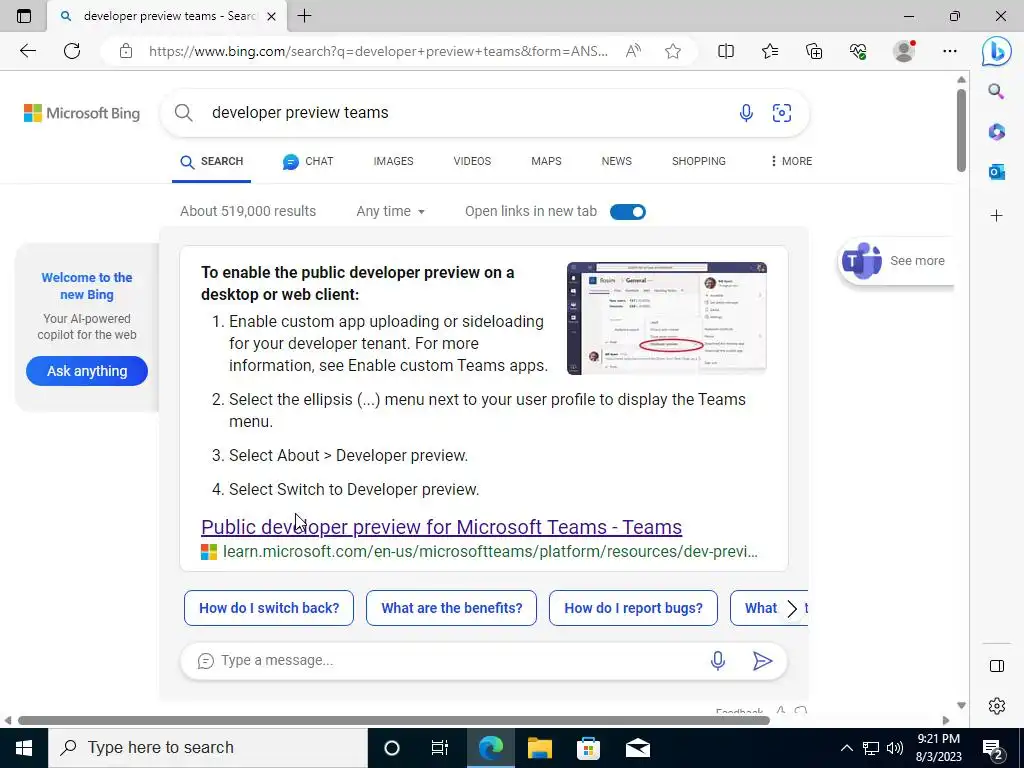Viewport: 1024px width, 768px height.
Task: Open Bing Chat sidebar button
Action: coord(997,52)
